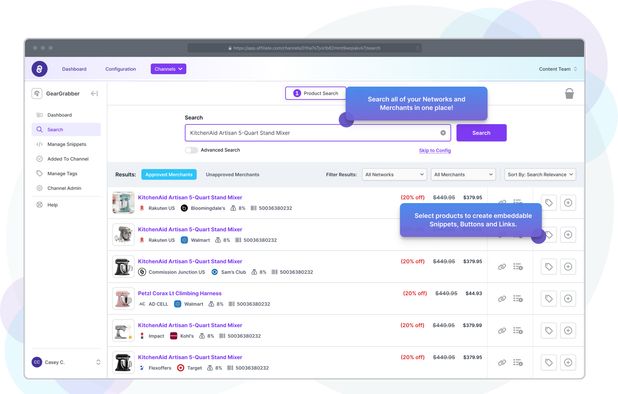Open the Petzl Corax harness thumbnail
618x394 pixels.
[123, 299]
